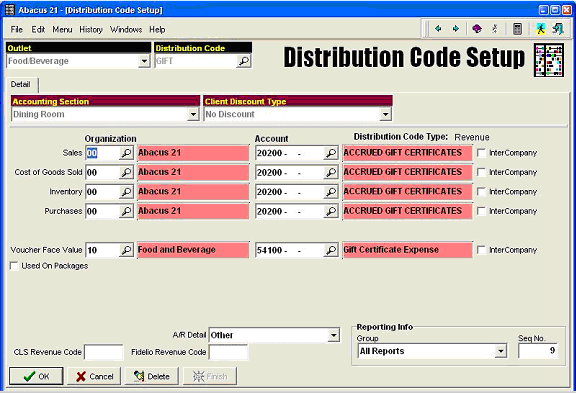Click the OK button
This screenshot has width=576, height=393.
[x=36, y=376]
